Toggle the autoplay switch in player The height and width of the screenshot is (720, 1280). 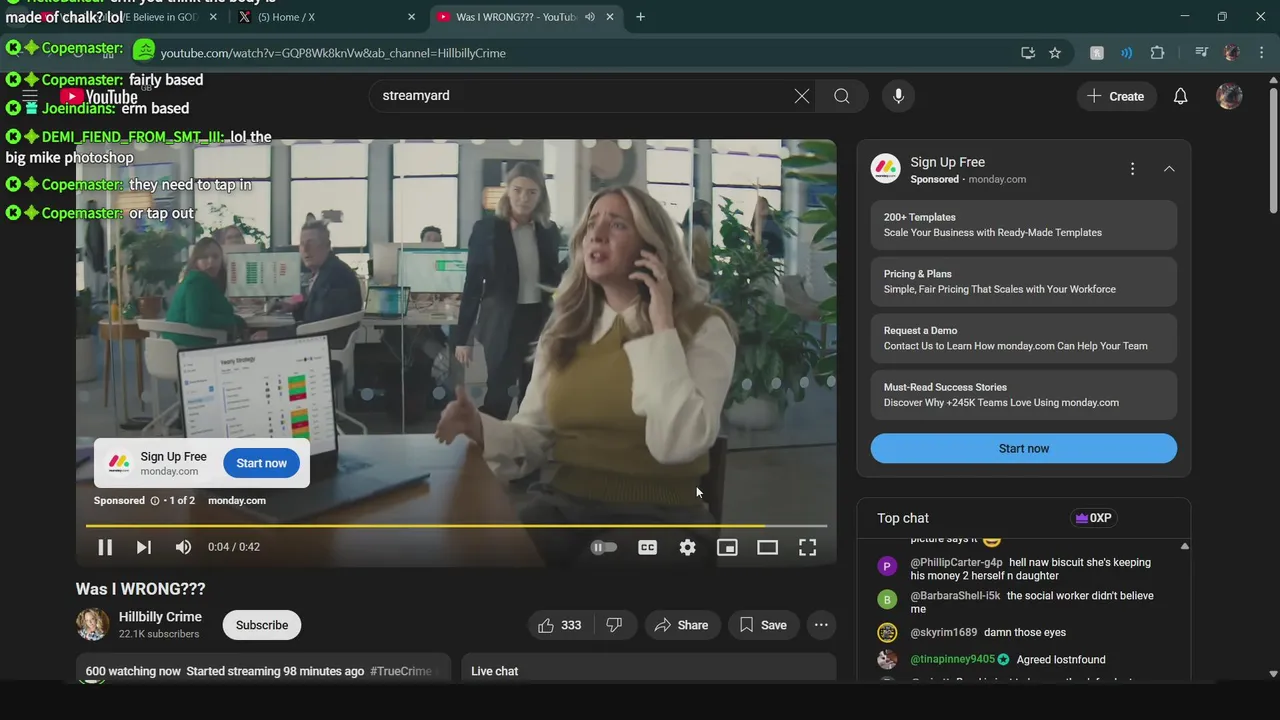(603, 547)
